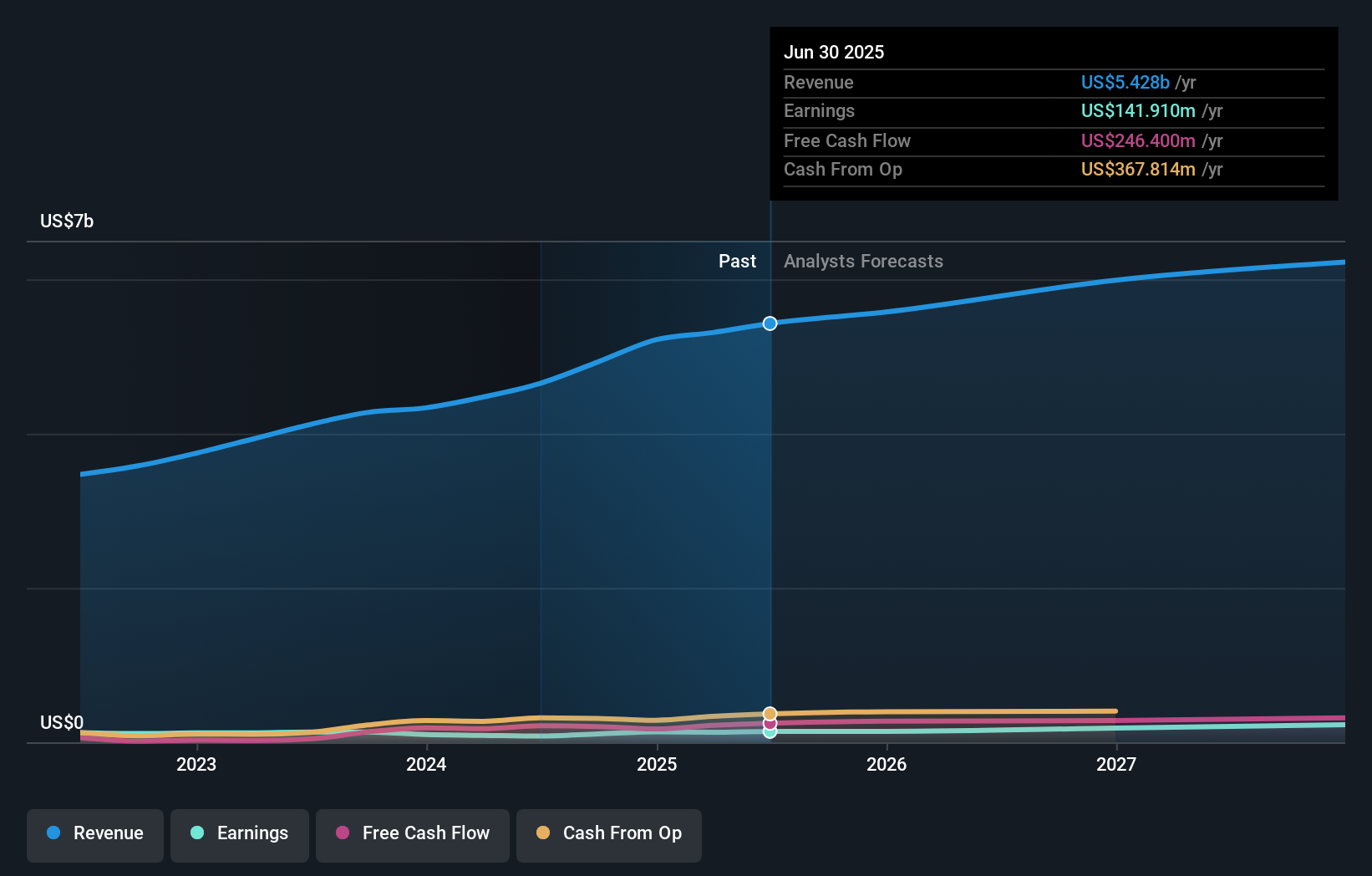The height and width of the screenshot is (876, 1372).
Task: Select the yellow Cash From Op legend icon
Action: 544,833
